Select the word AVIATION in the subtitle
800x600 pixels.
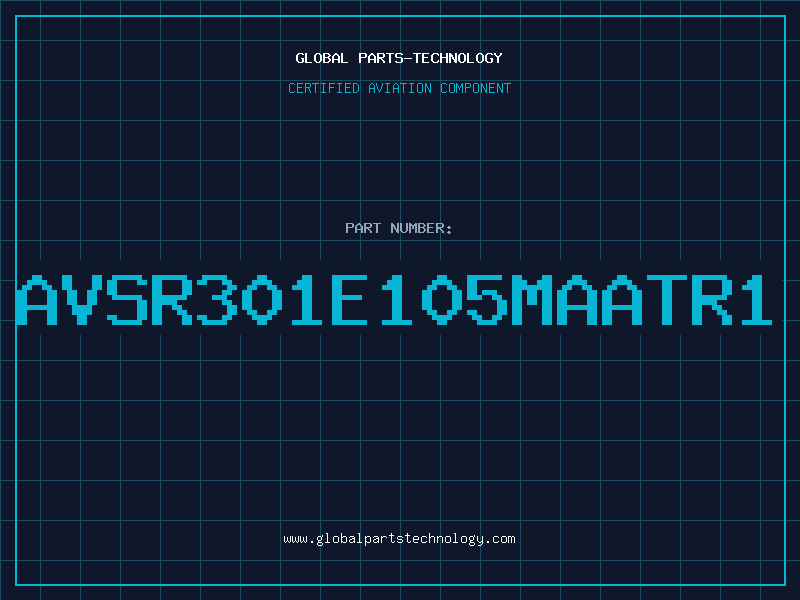click(400, 89)
